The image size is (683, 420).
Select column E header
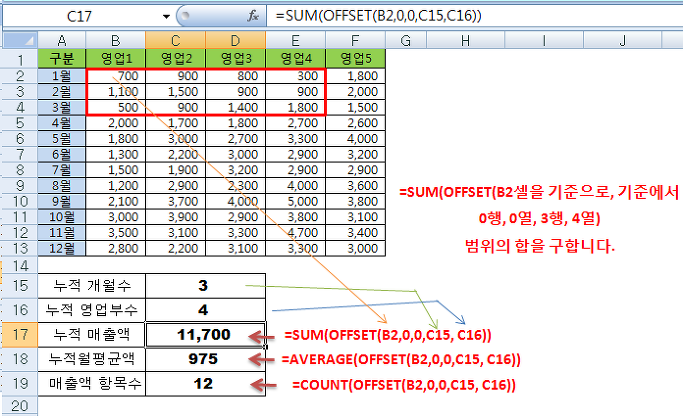[295, 41]
